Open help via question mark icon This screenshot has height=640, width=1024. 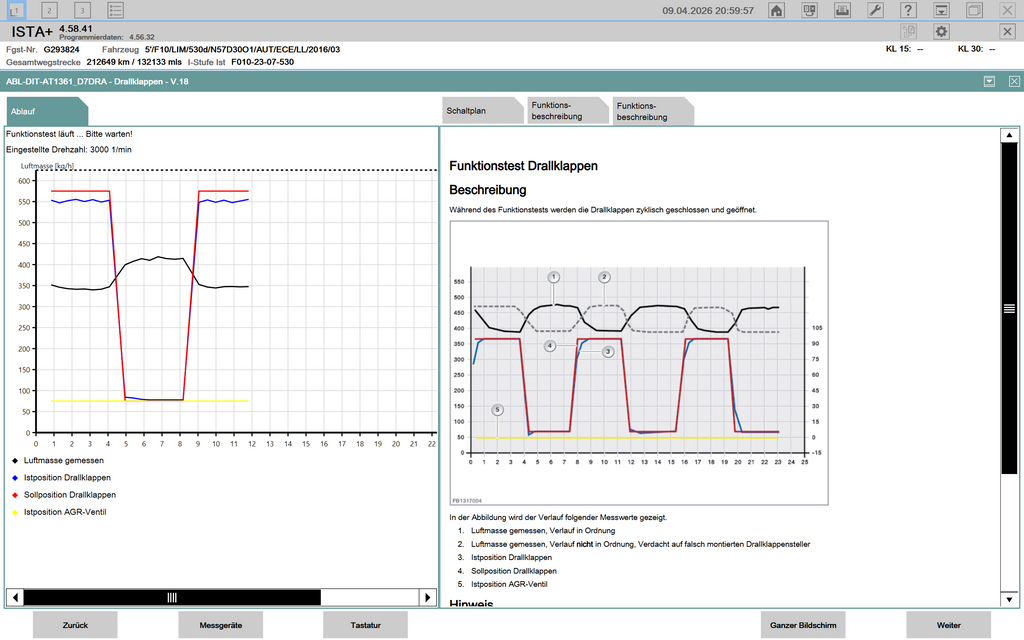coord(908,10)
